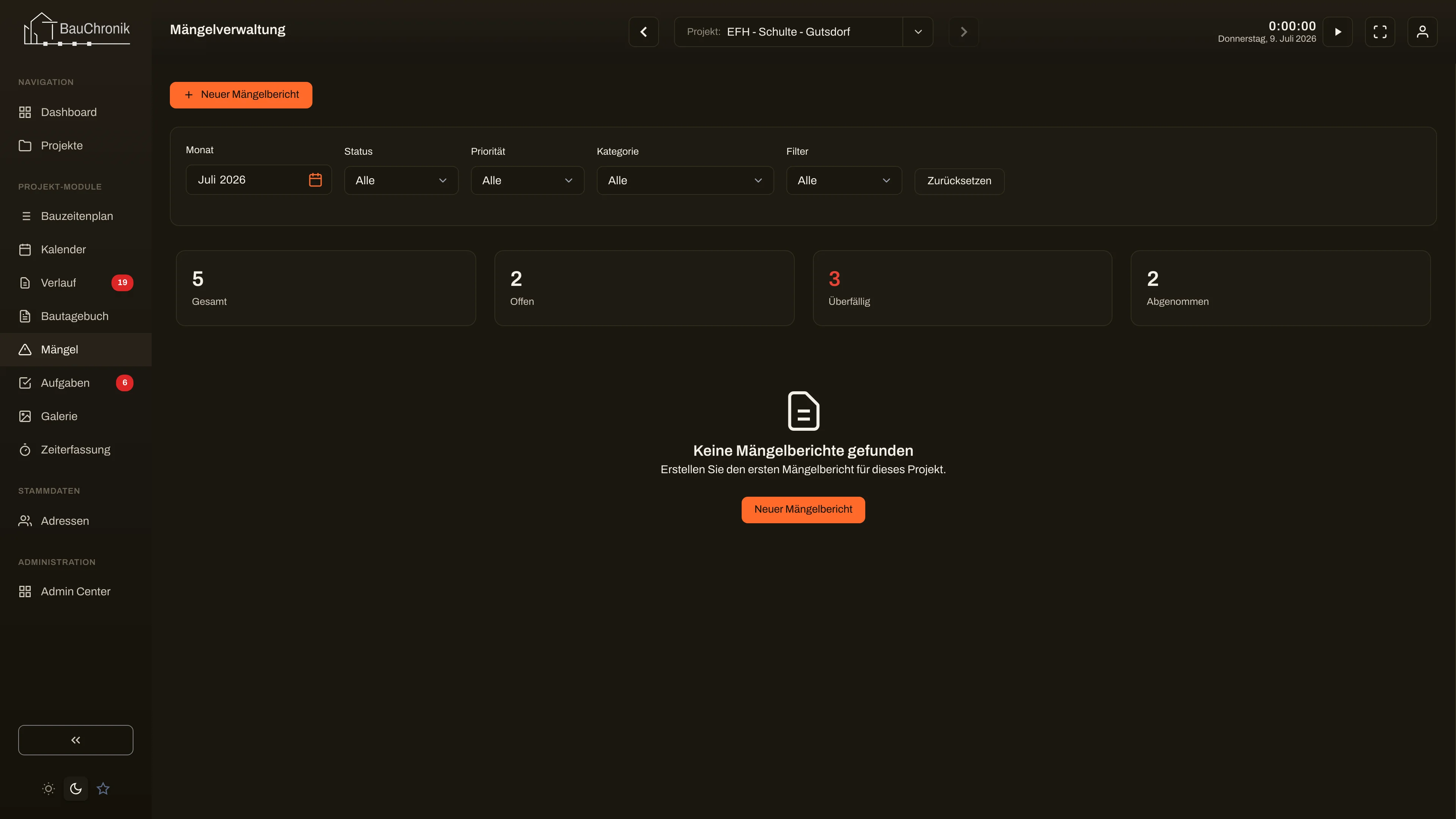Click the BauChronik logo

[76, 29]
